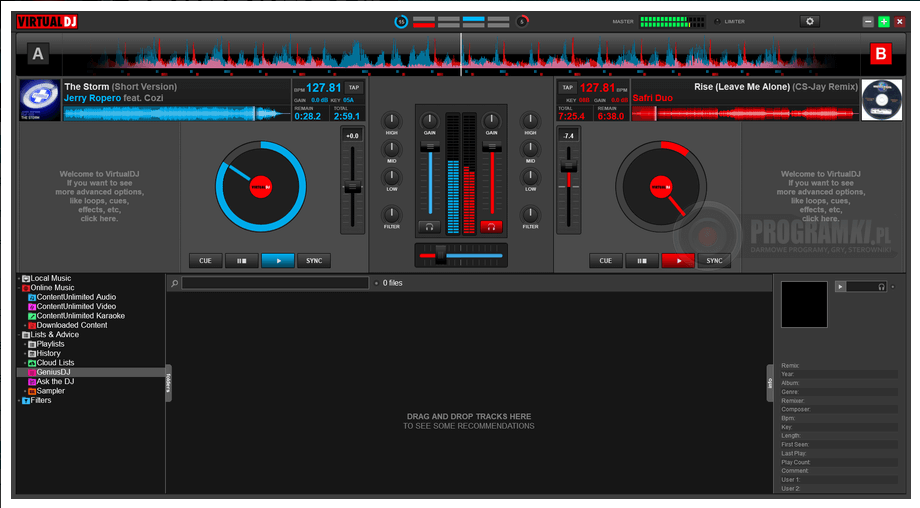Click The Storm album cover art

tap(40, 100)
